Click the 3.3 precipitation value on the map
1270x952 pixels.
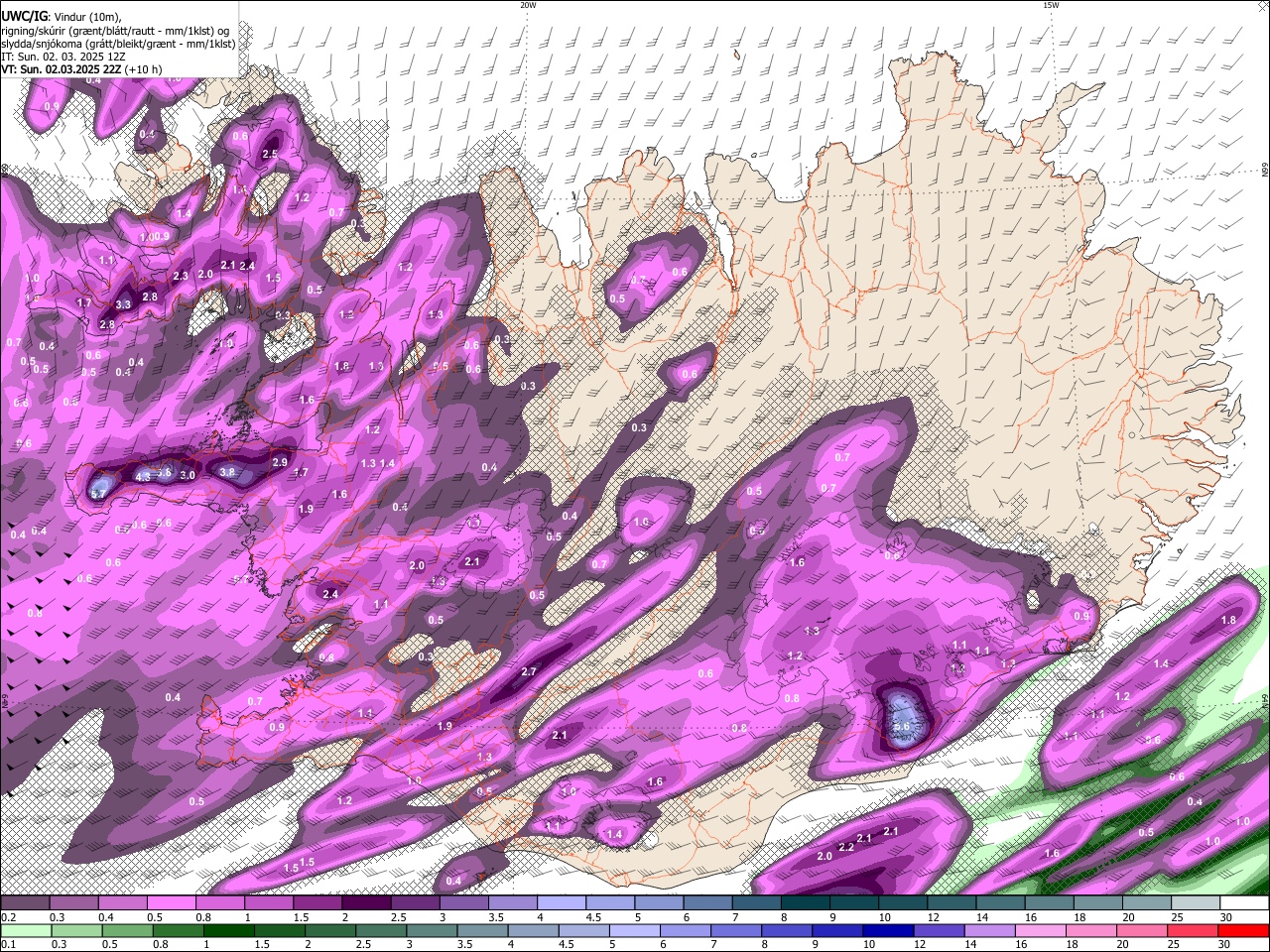[x=123, y=304]
